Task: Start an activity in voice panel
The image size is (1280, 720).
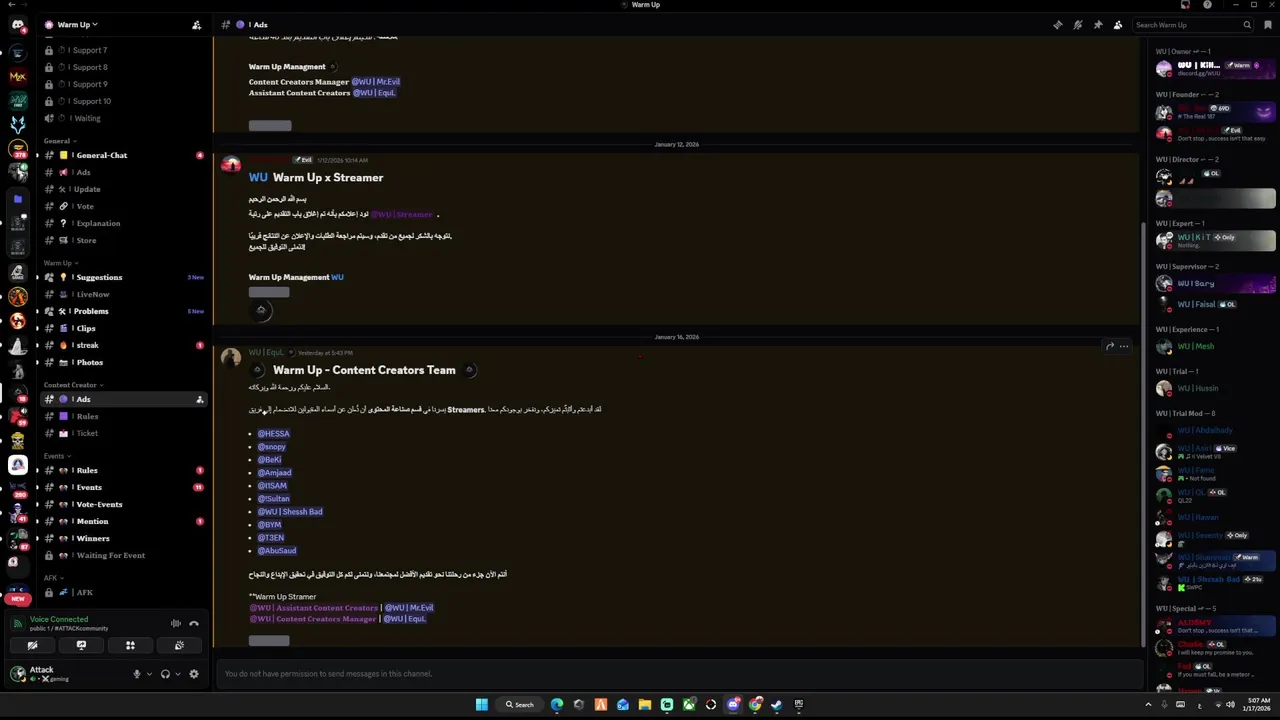Action: pyautogui.click(x=130, y=645)
